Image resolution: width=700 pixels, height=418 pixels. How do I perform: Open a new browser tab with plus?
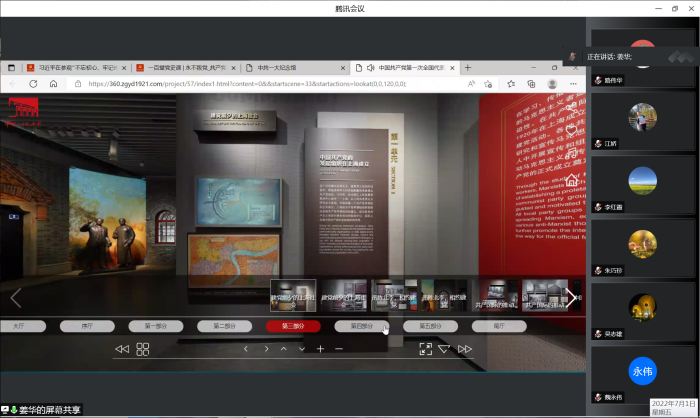(468, 68)
